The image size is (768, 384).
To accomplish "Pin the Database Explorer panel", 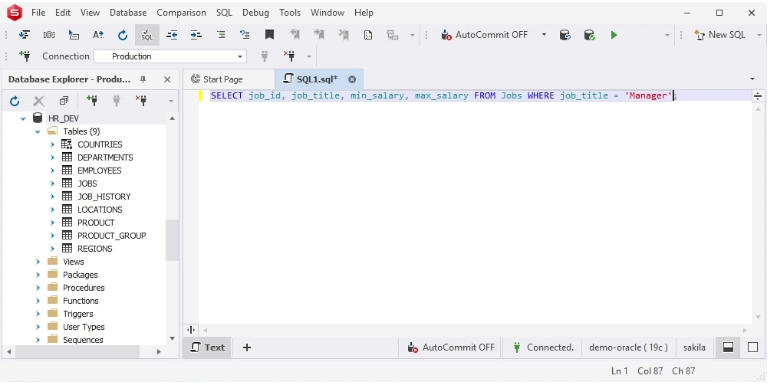I will (143, 79).
